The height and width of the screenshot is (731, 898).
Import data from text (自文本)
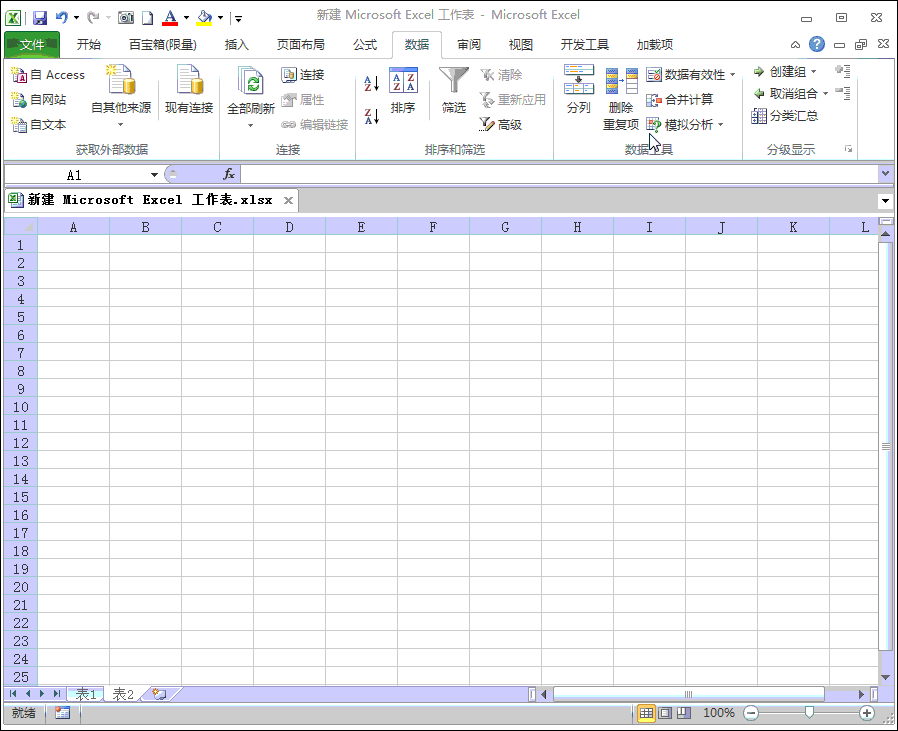click(x=39, y=124)
